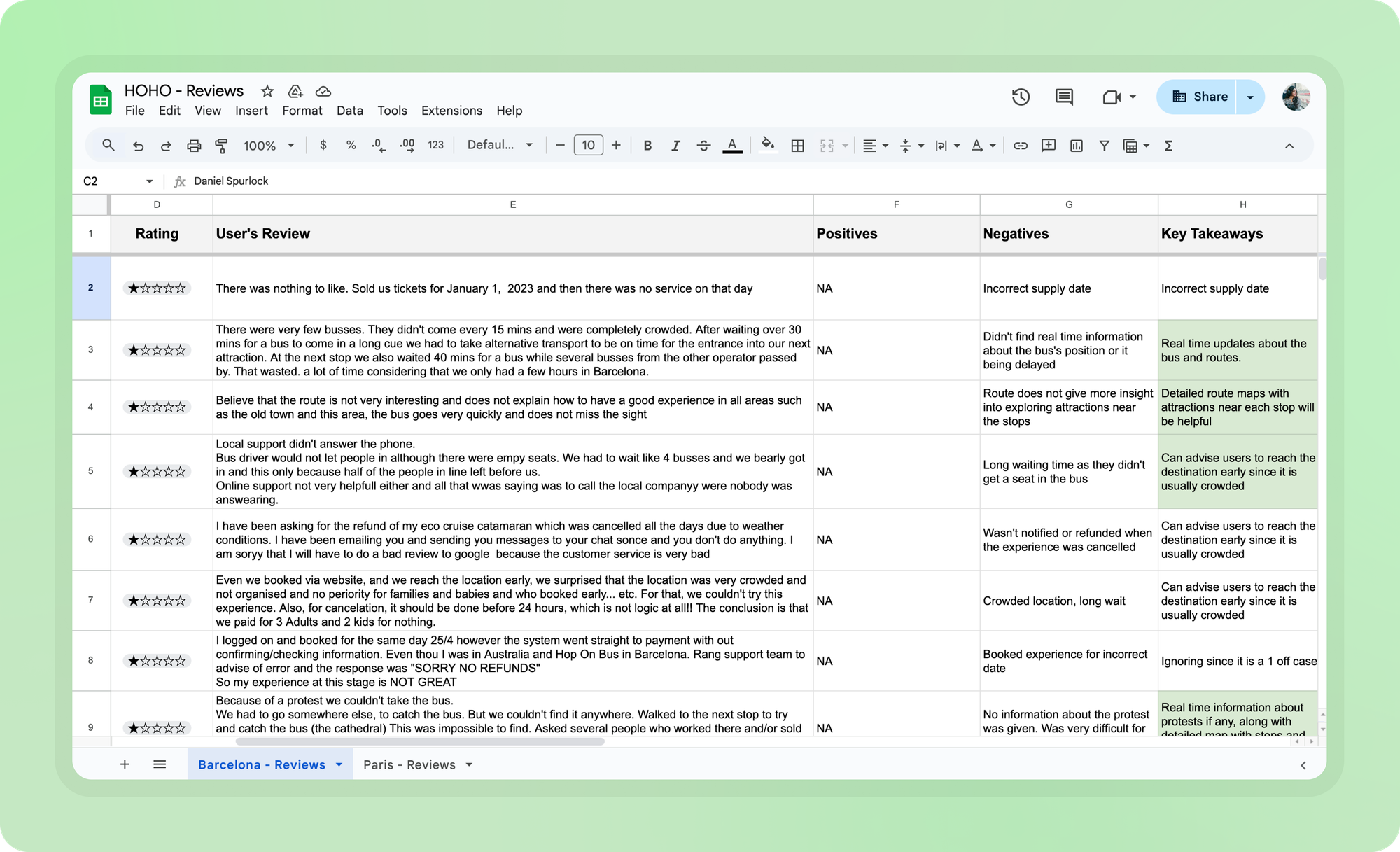The height and width of the screenshot is (852, 1400).
Task: Open the all sheets list
Action: (160, 764)
